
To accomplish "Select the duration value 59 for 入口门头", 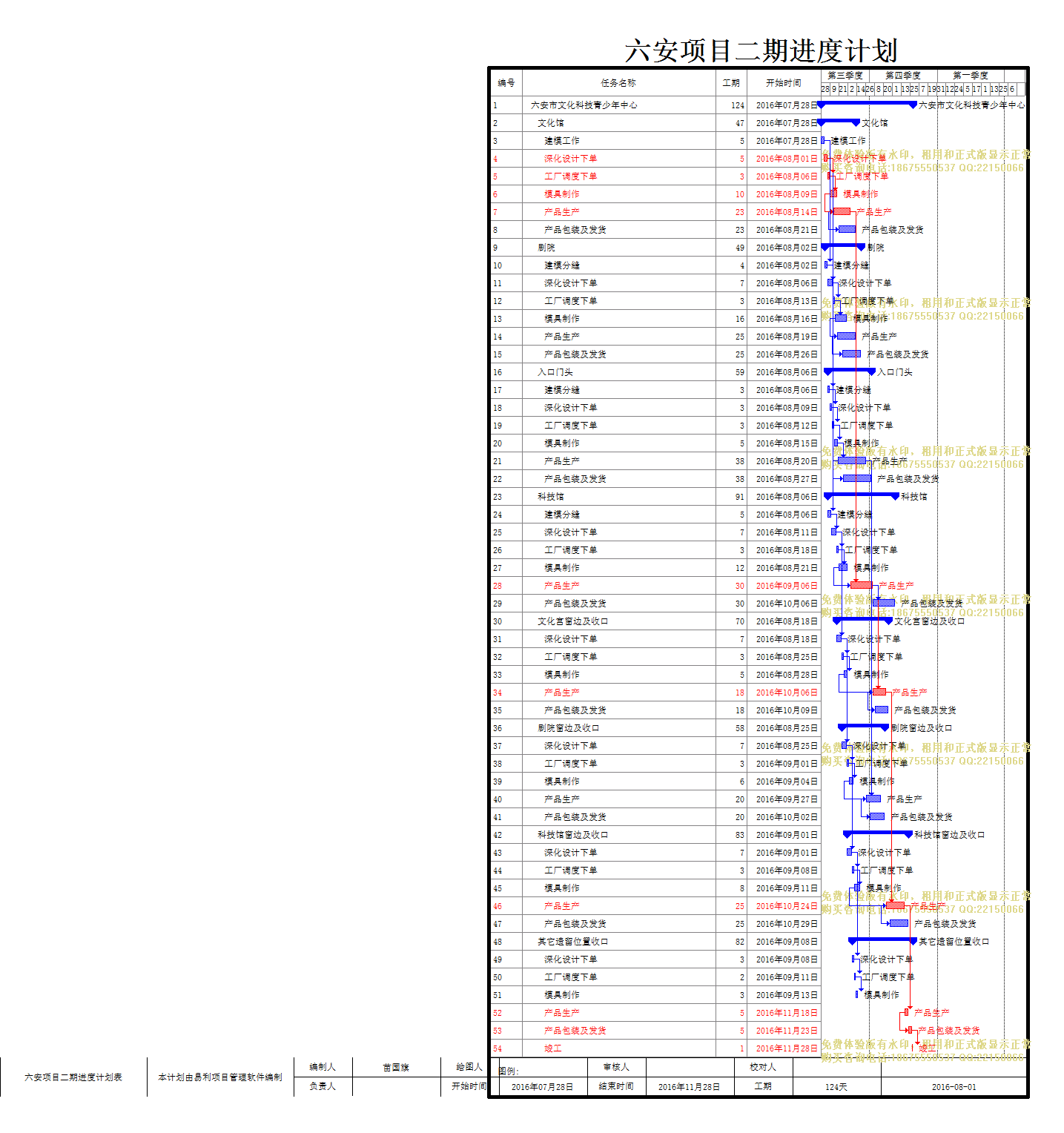I will [740, 372].
